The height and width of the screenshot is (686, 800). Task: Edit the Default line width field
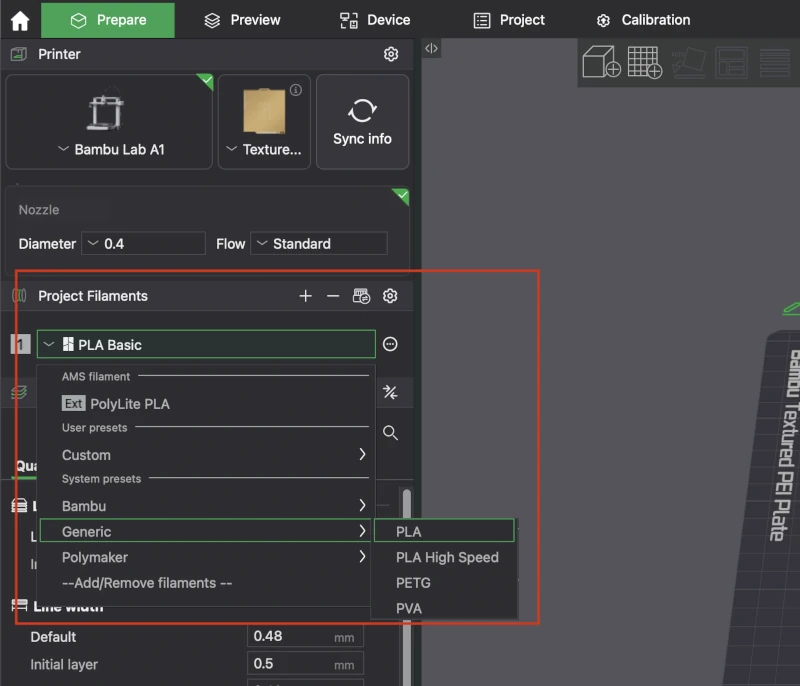(305, 637)
